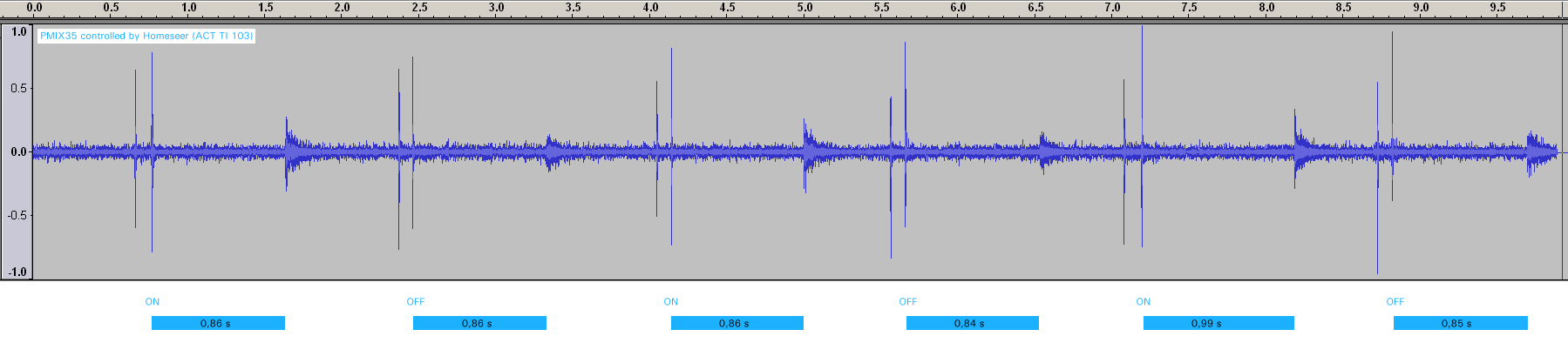Select the 0,84 s duration bar

click(x=972, y=323)
